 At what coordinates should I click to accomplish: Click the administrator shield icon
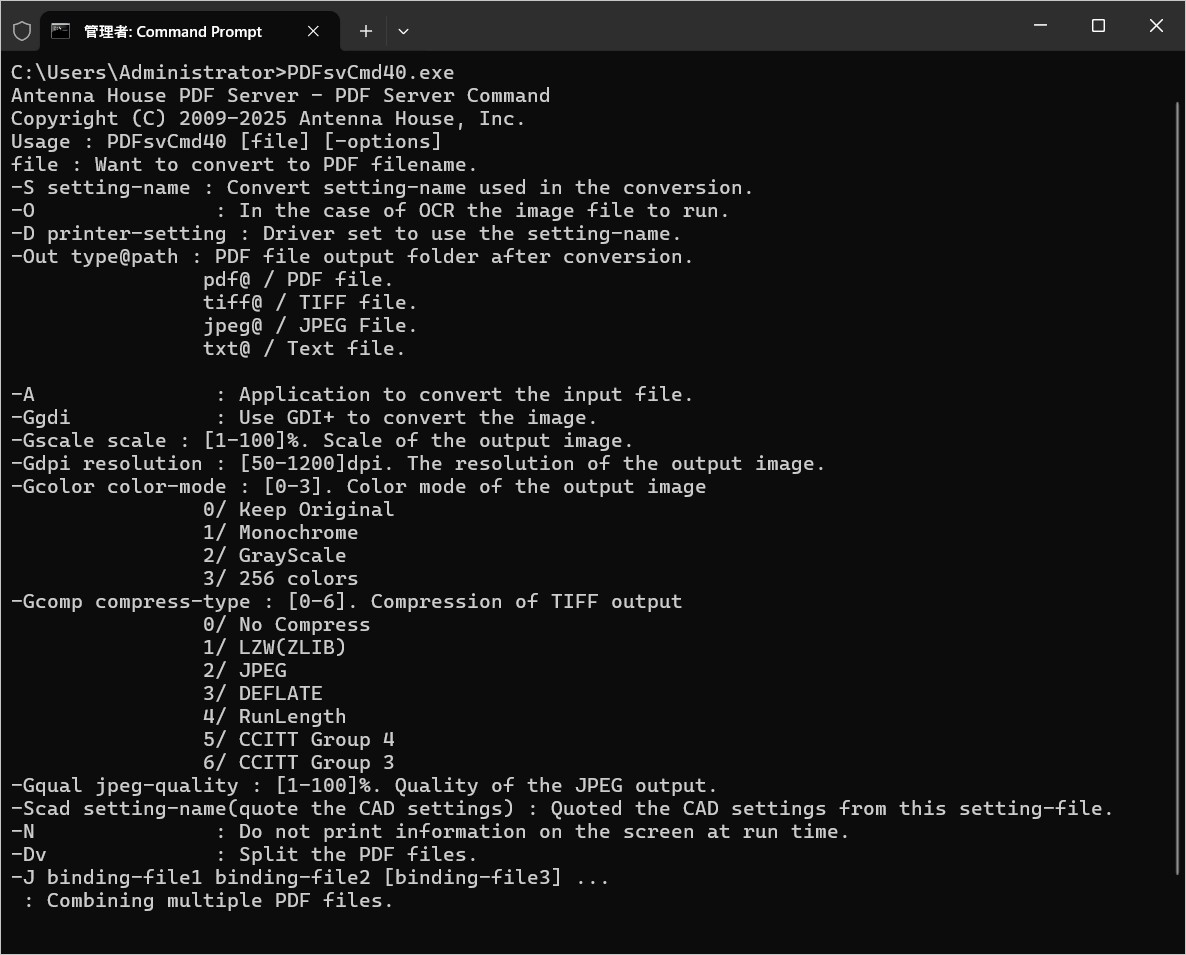pos(22,31)
